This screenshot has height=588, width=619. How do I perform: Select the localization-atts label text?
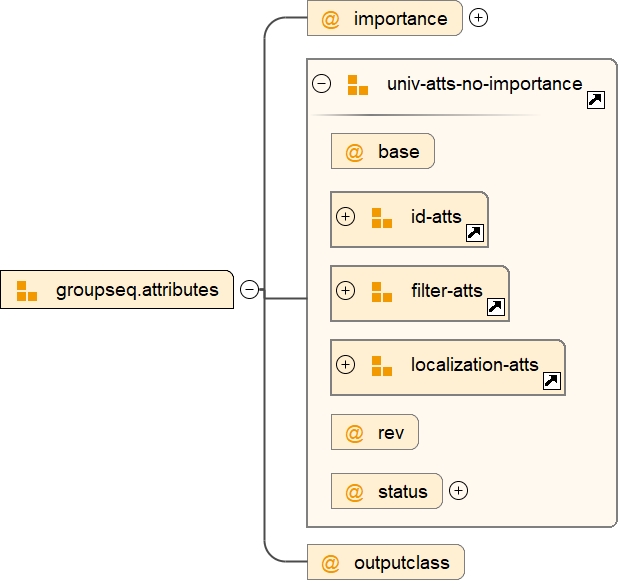tap(475, 364)
